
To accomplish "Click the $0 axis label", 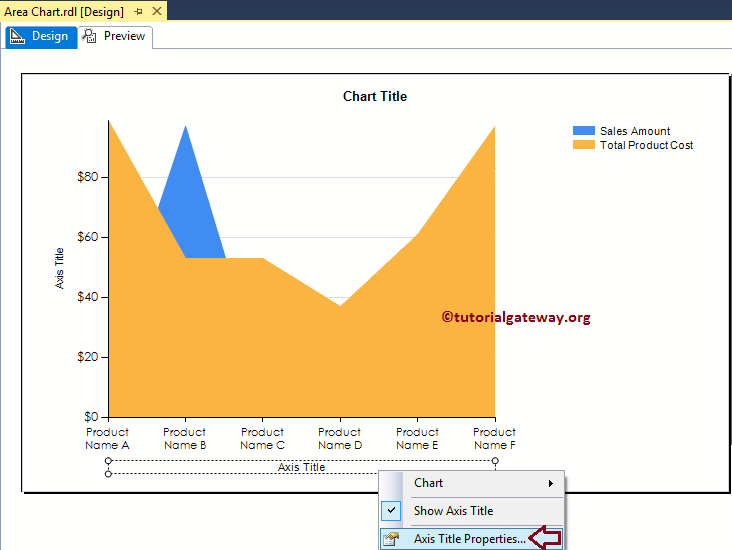I will tap(91, 416).
